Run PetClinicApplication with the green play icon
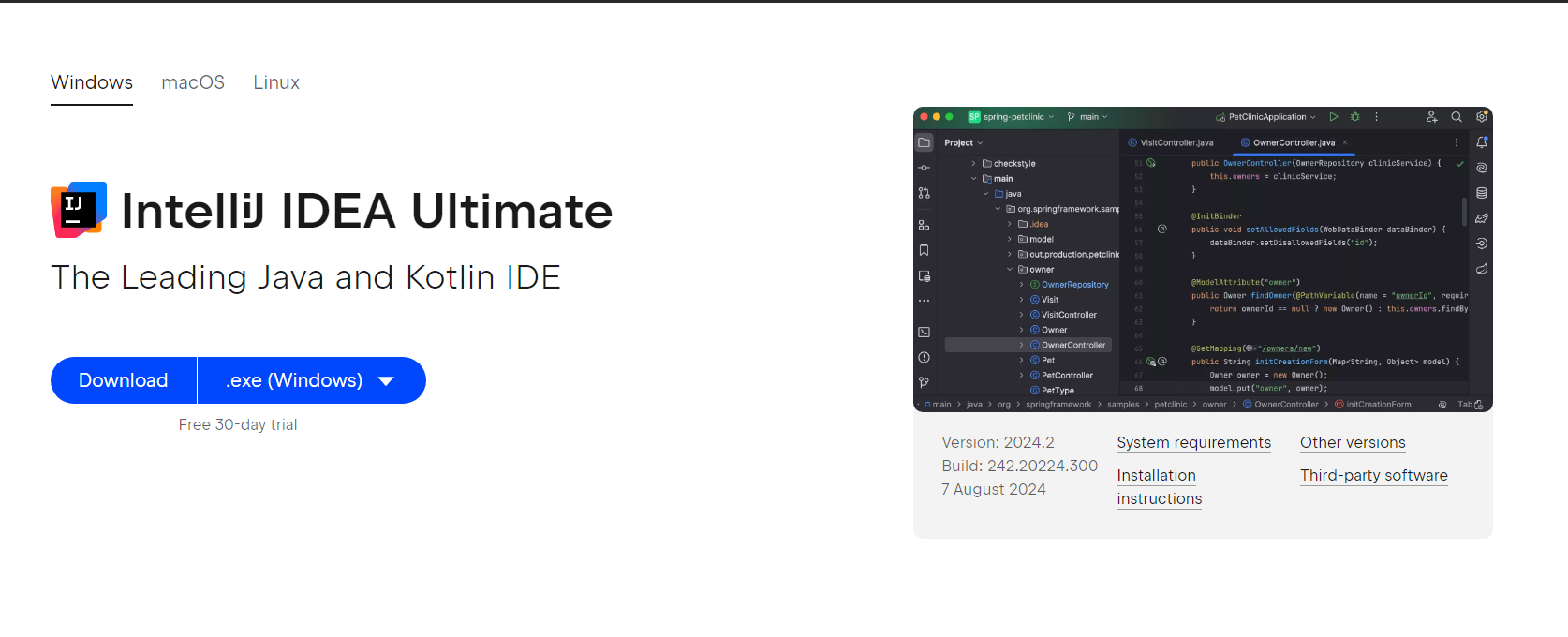Image resolution: width=1568 pixels, height=637 pixels. pos(1334,117)
